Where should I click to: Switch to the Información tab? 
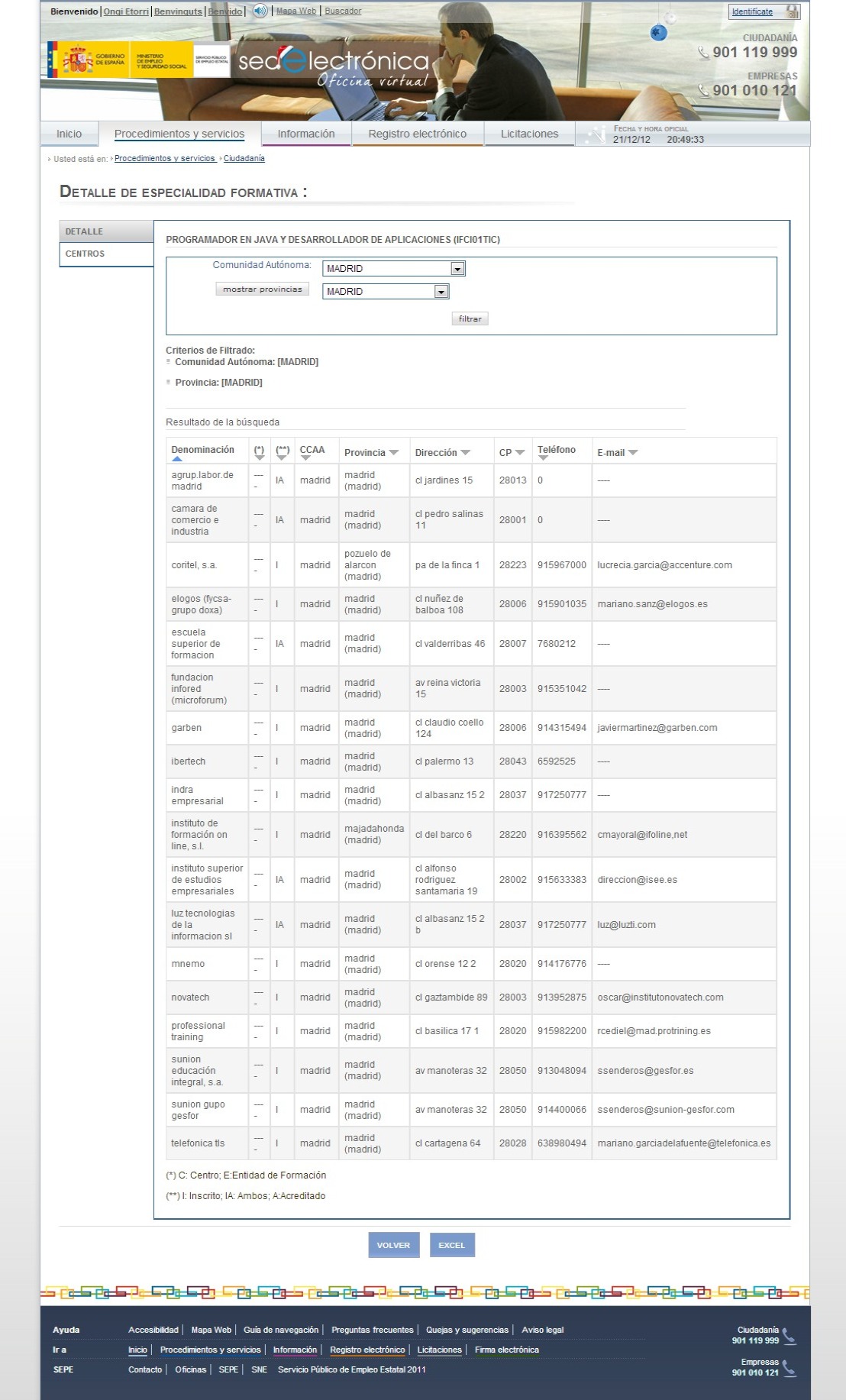(x=306, y=134)
